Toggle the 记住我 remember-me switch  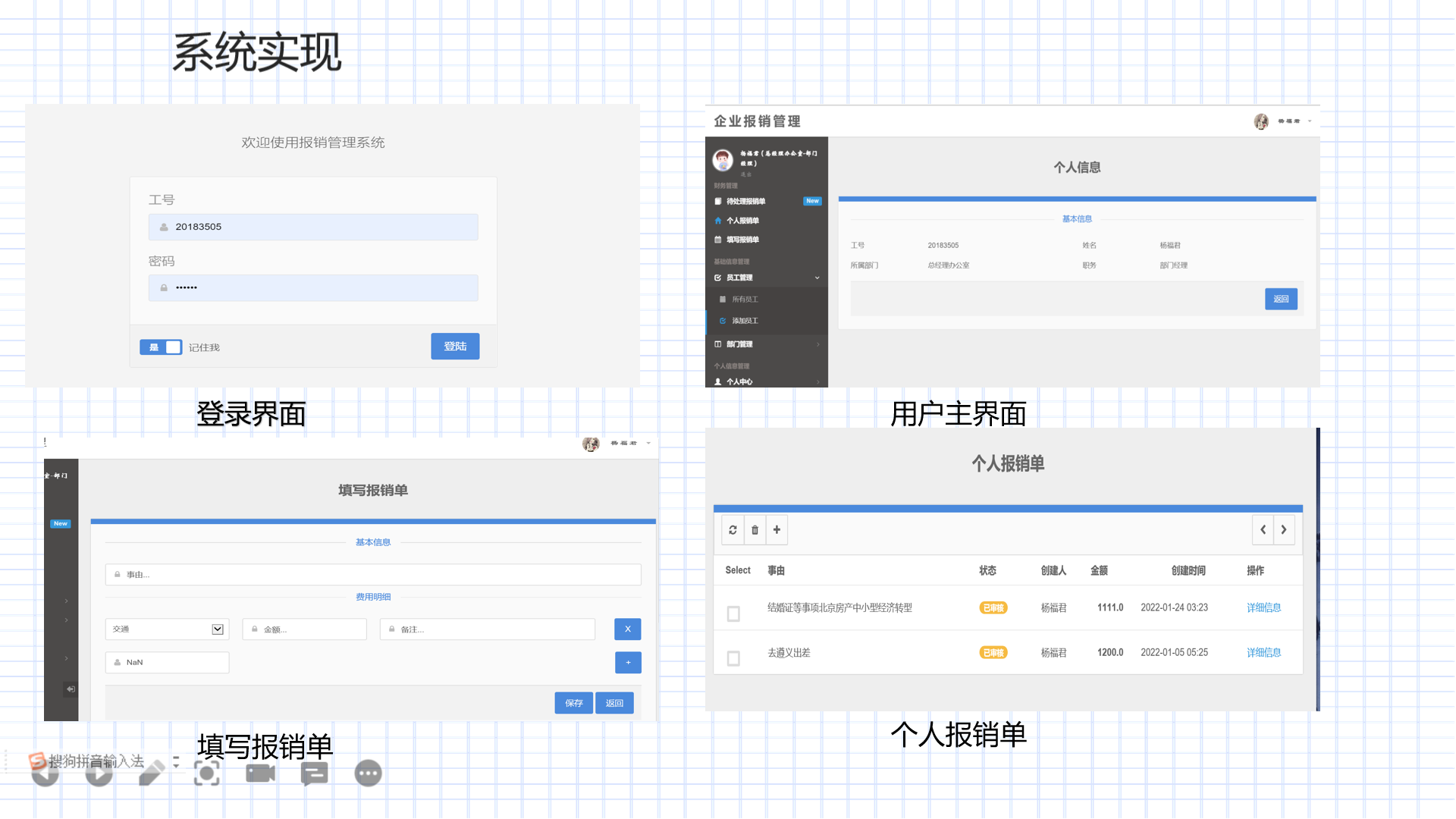[x=161, y=347]
